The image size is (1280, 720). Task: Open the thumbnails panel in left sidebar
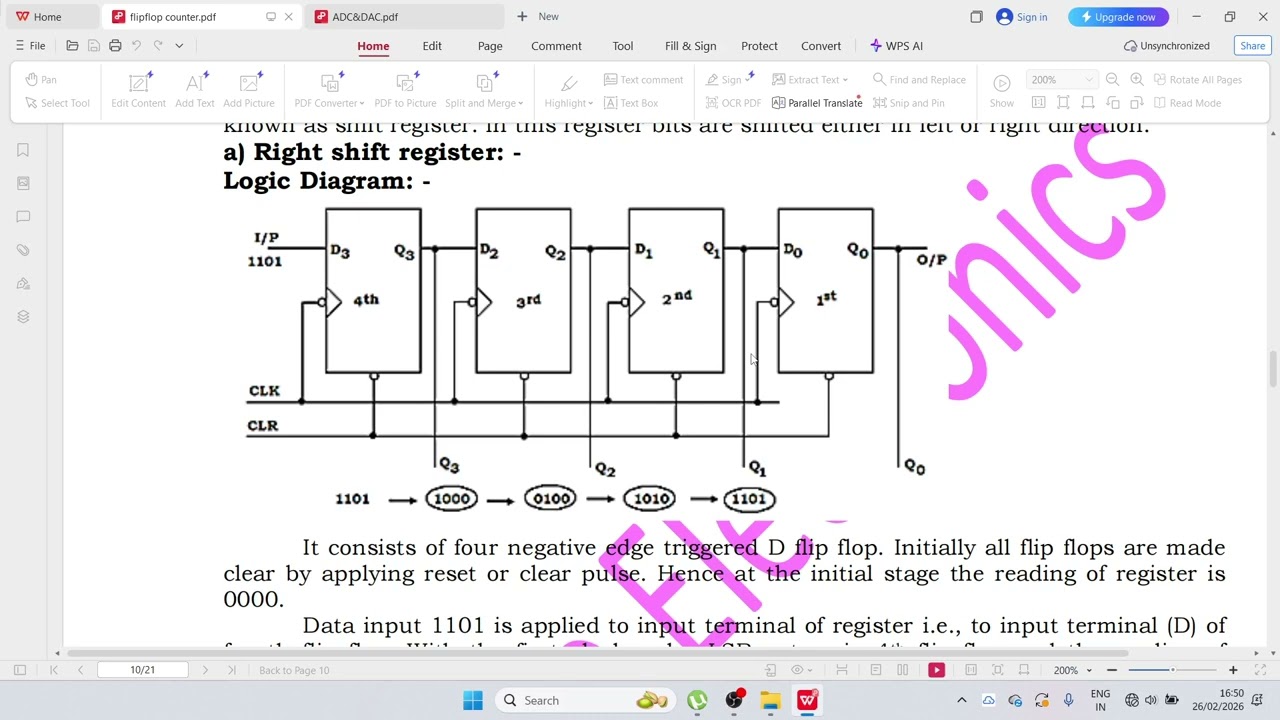coord(23,183)
